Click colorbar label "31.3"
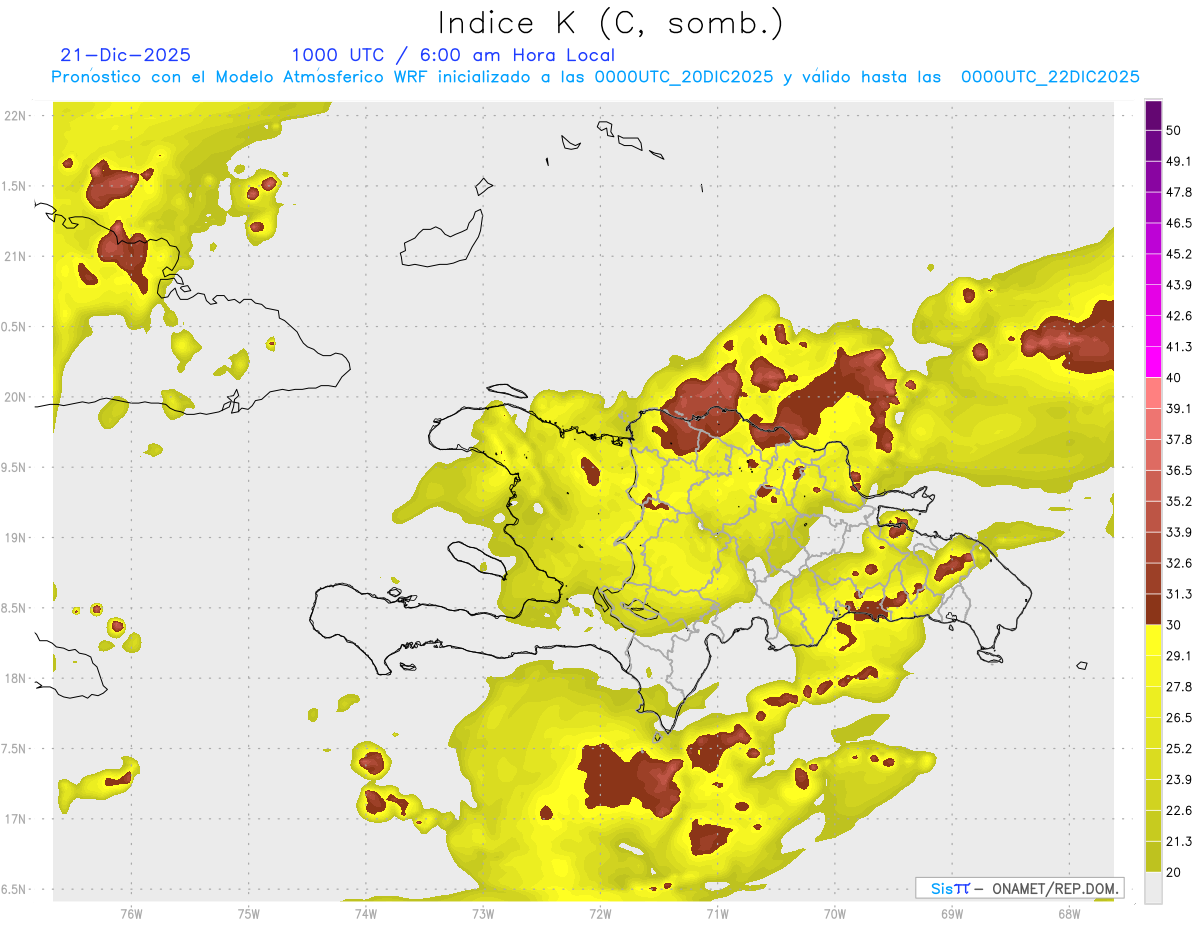The width and height of the screenshot is (1200, 927). click(x=1179, y=594)
